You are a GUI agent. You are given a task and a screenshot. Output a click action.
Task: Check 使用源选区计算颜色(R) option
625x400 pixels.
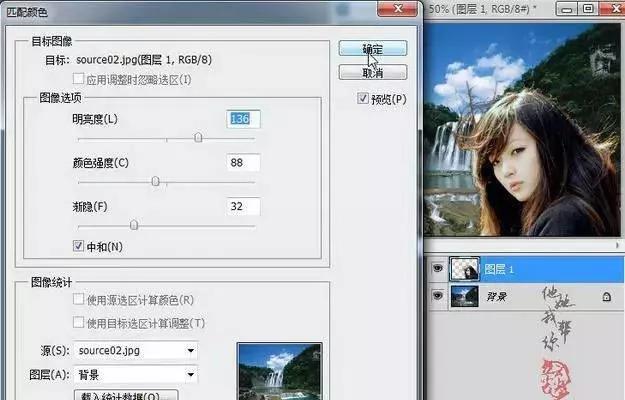tap(79, 299)
